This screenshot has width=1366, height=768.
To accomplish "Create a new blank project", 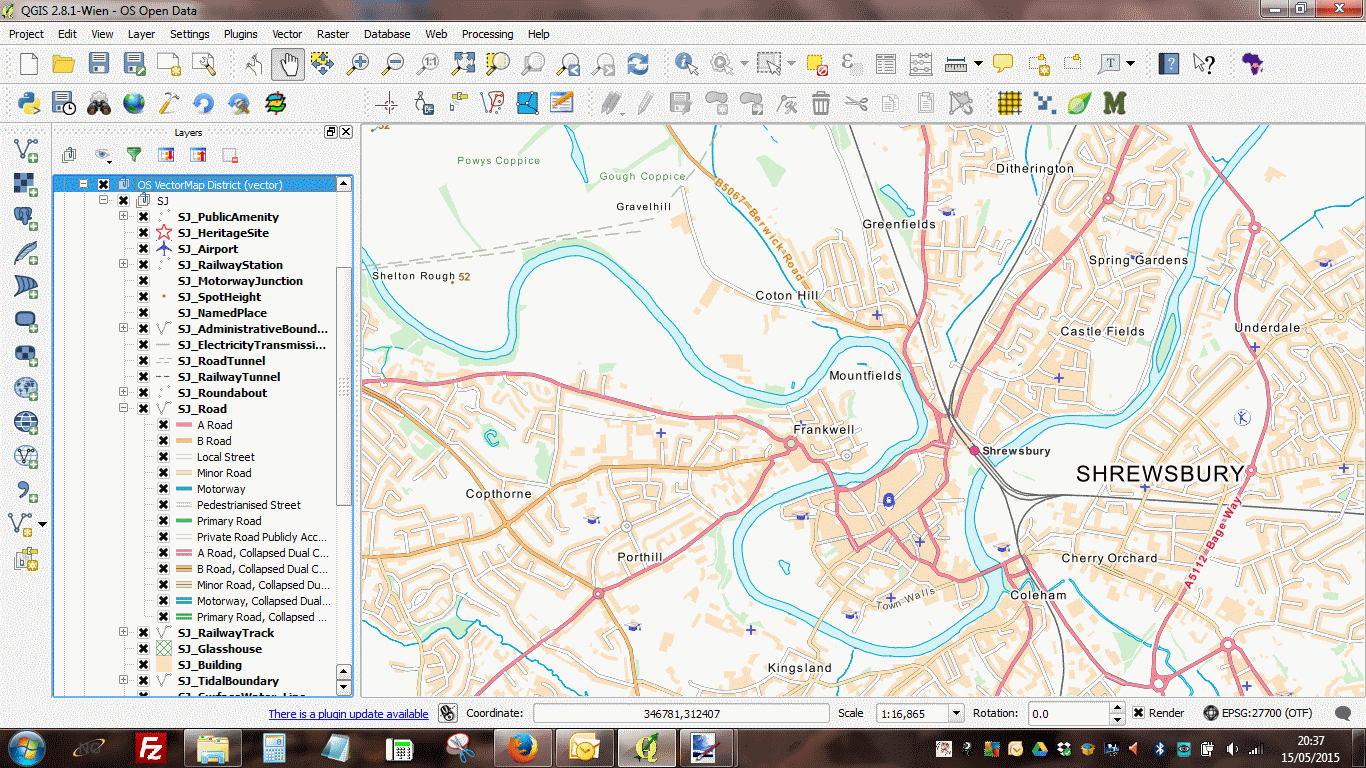I will point(29,64).
